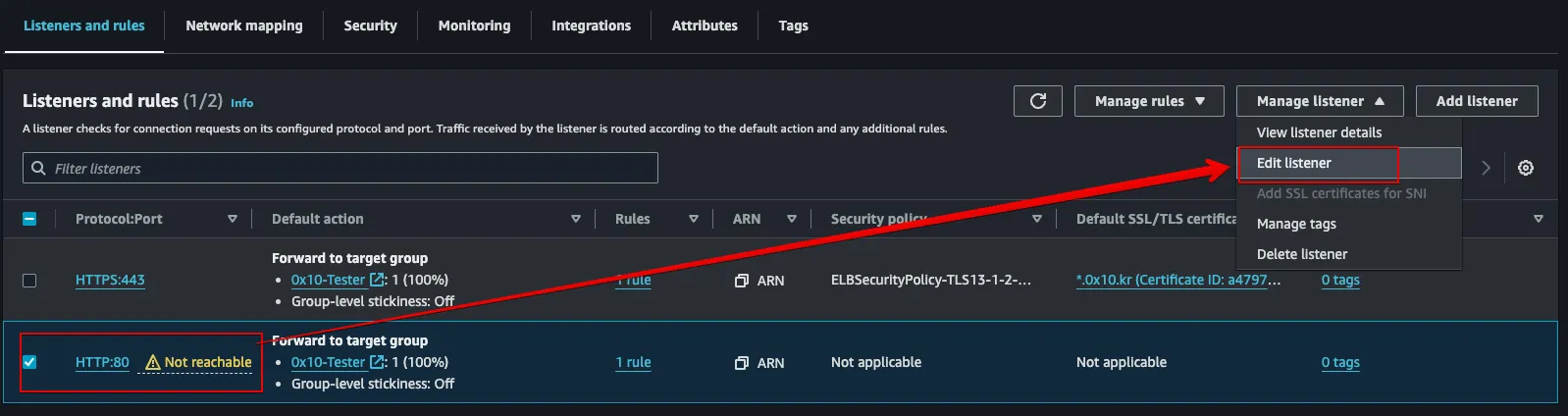
Task: Open the table preferences gear icon
Action: pos(1525,168)
